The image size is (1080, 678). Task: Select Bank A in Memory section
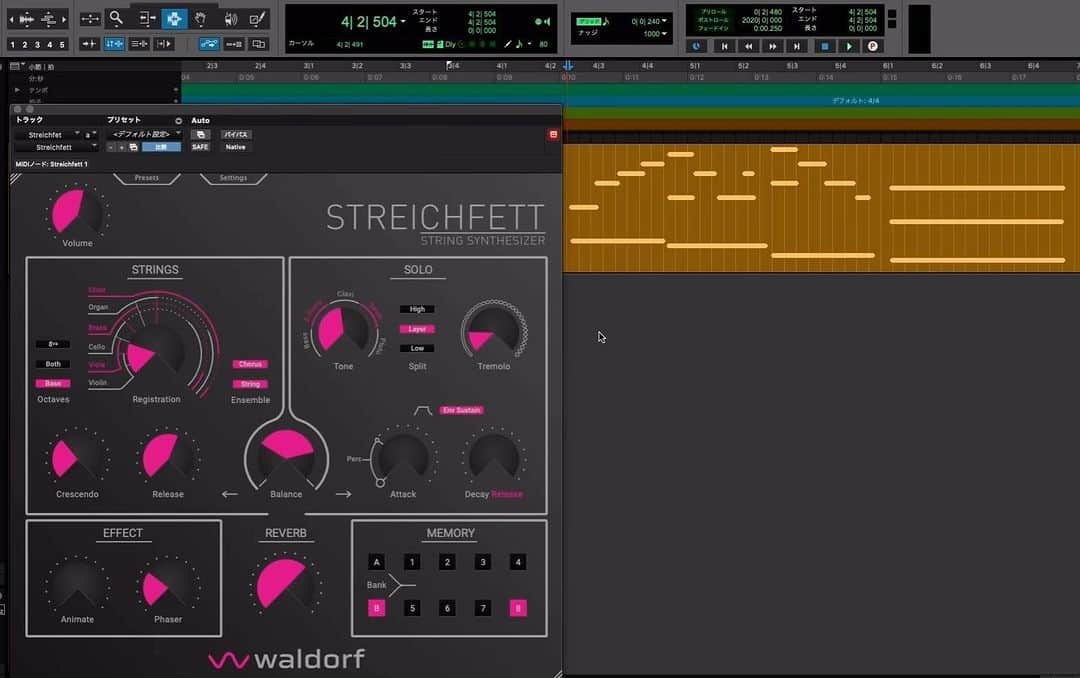pyautogui.click(x=376, y=562)
